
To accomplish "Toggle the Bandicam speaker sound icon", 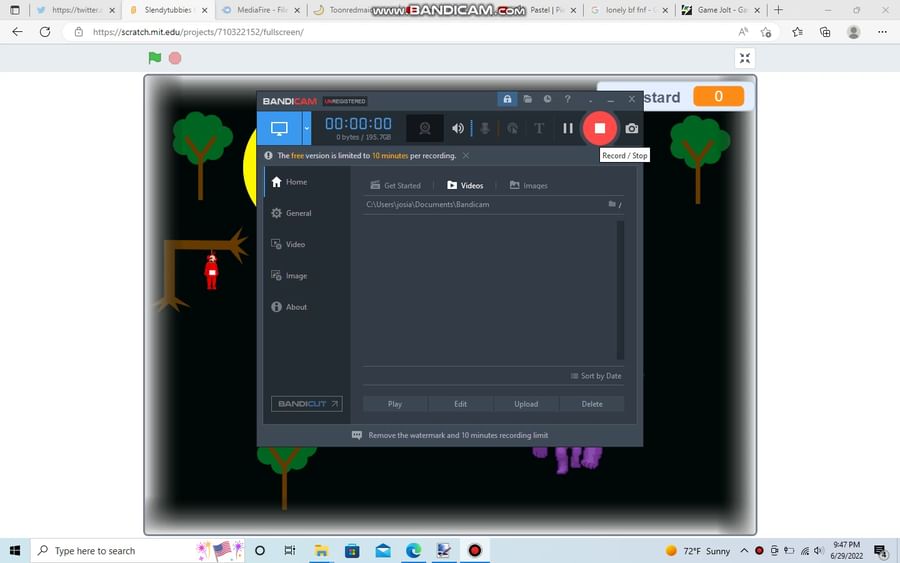I will (x=457, y=128).
